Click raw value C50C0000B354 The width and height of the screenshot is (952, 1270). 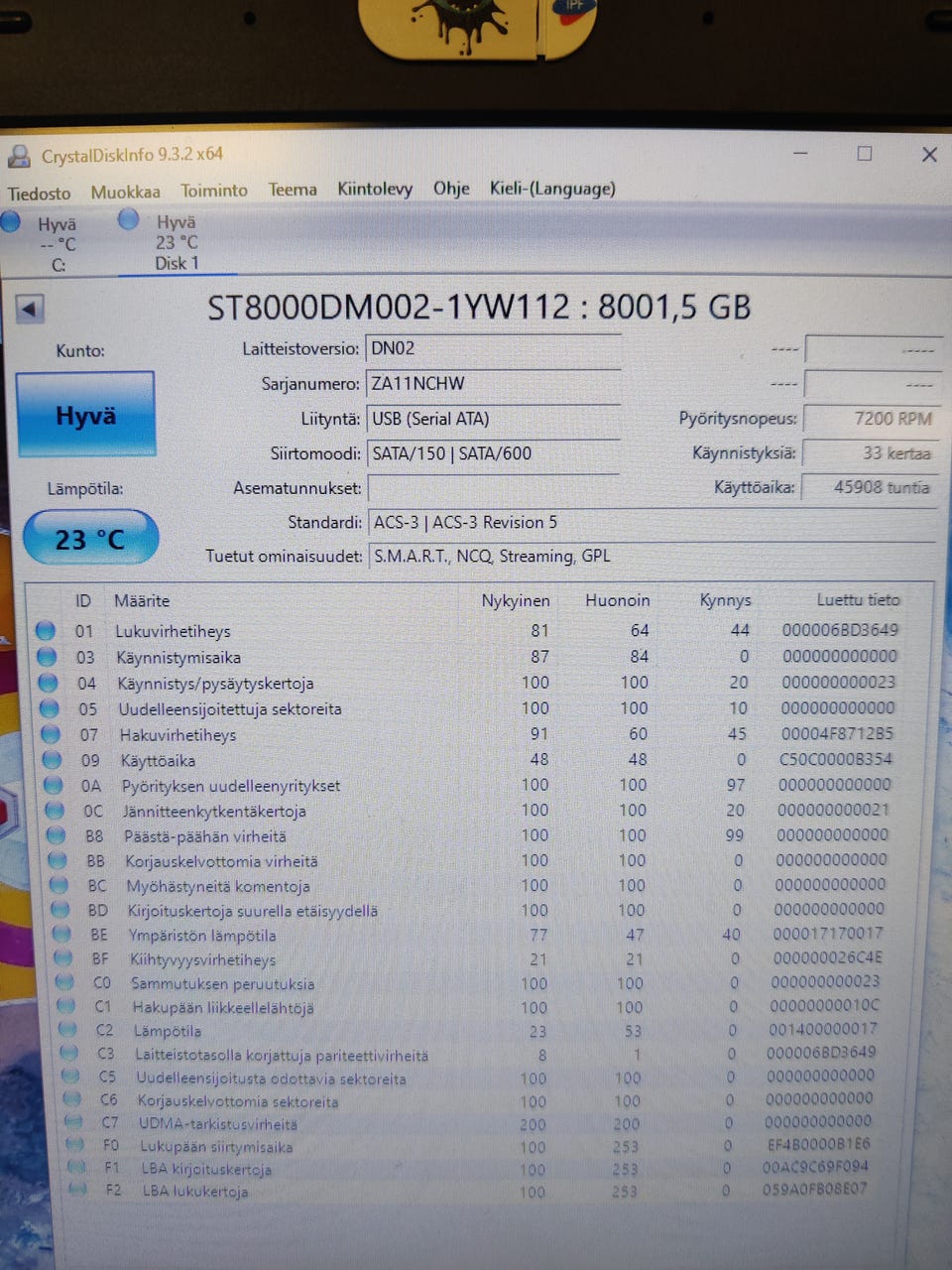(836, 759)
